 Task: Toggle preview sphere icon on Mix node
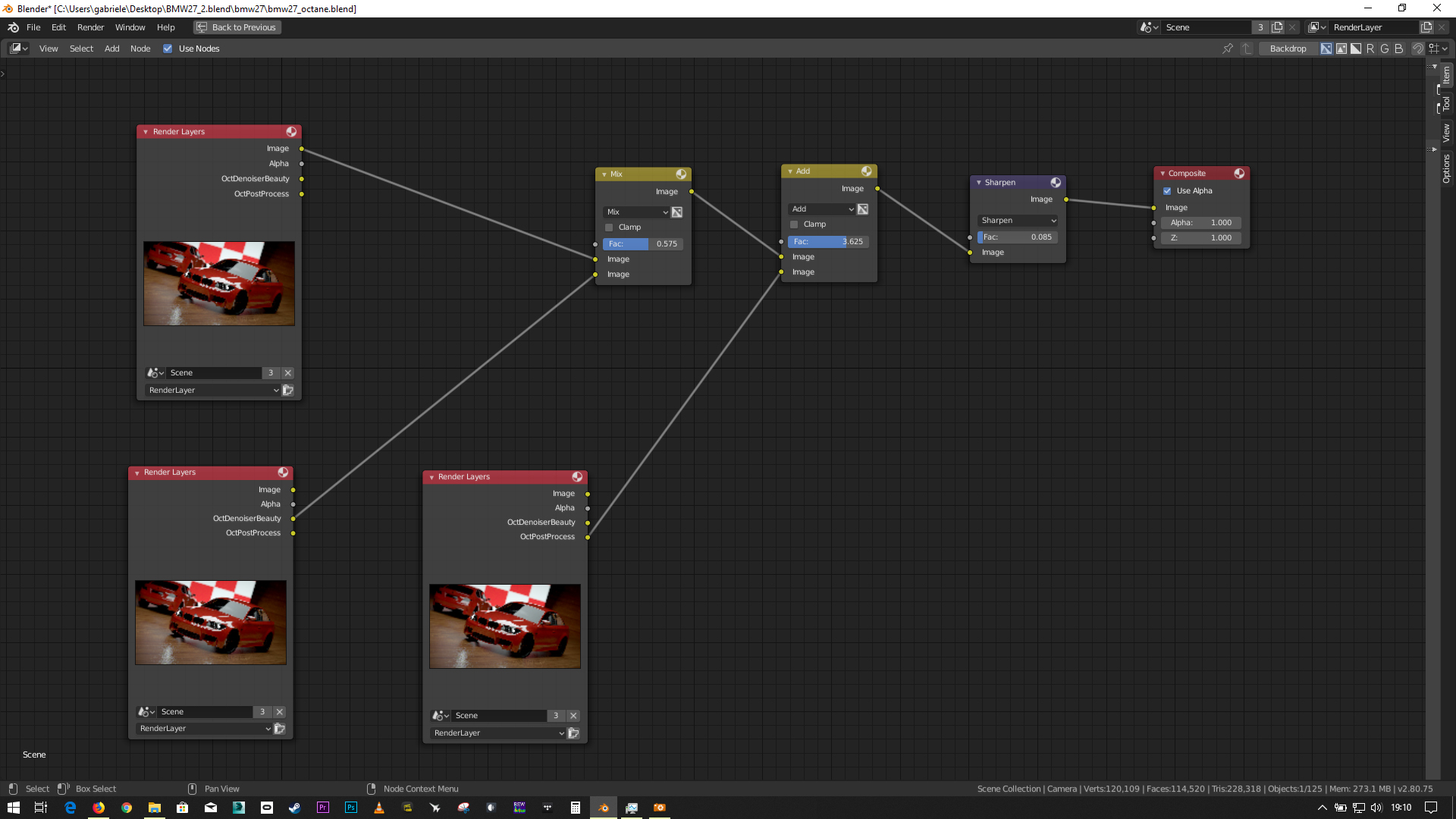pos(681,174)
